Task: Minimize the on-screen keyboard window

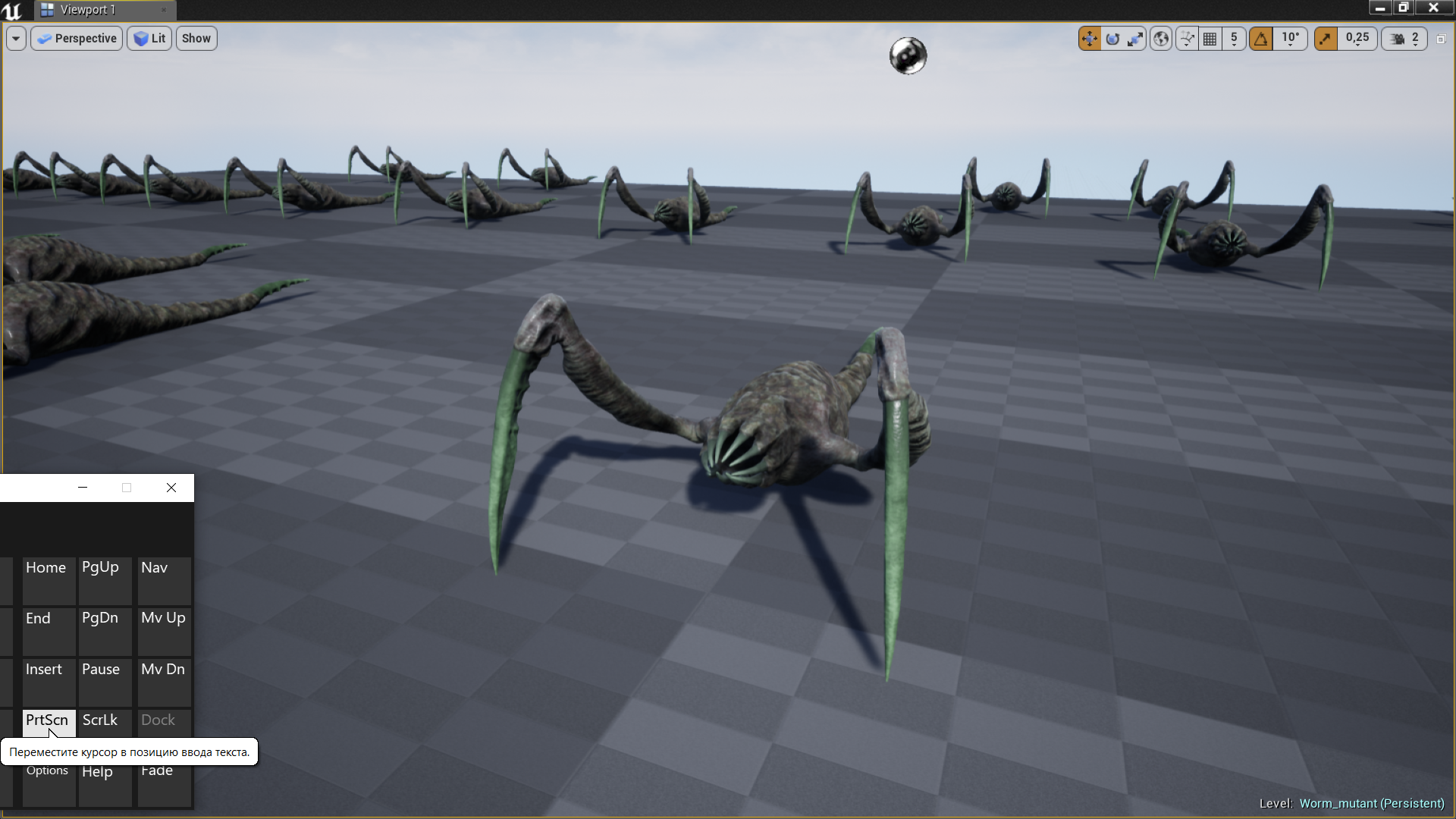Action: click(83, 488)
